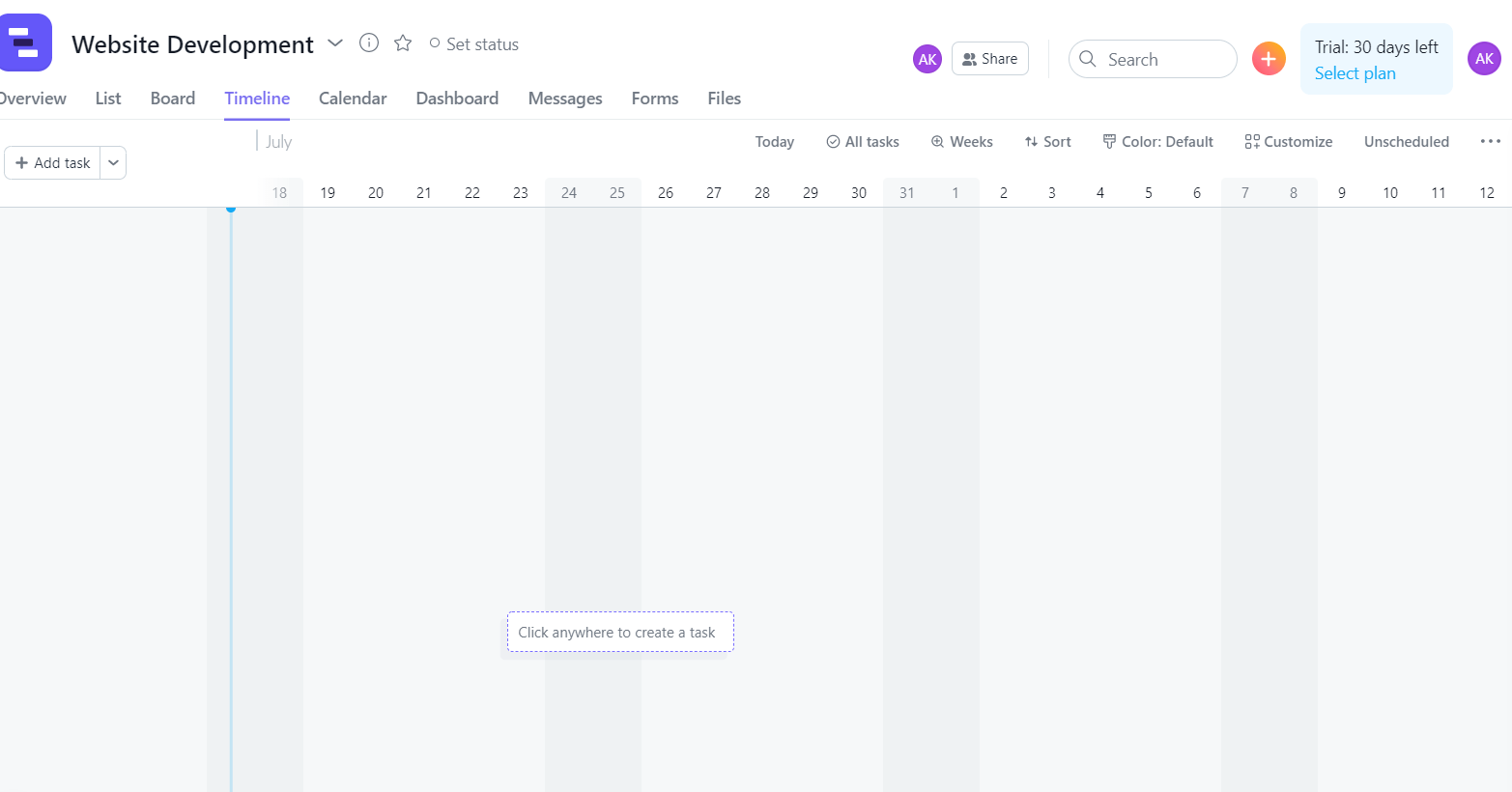The image size is (1512, 792).
Task: Open the Calendar view
Action: 352,98
